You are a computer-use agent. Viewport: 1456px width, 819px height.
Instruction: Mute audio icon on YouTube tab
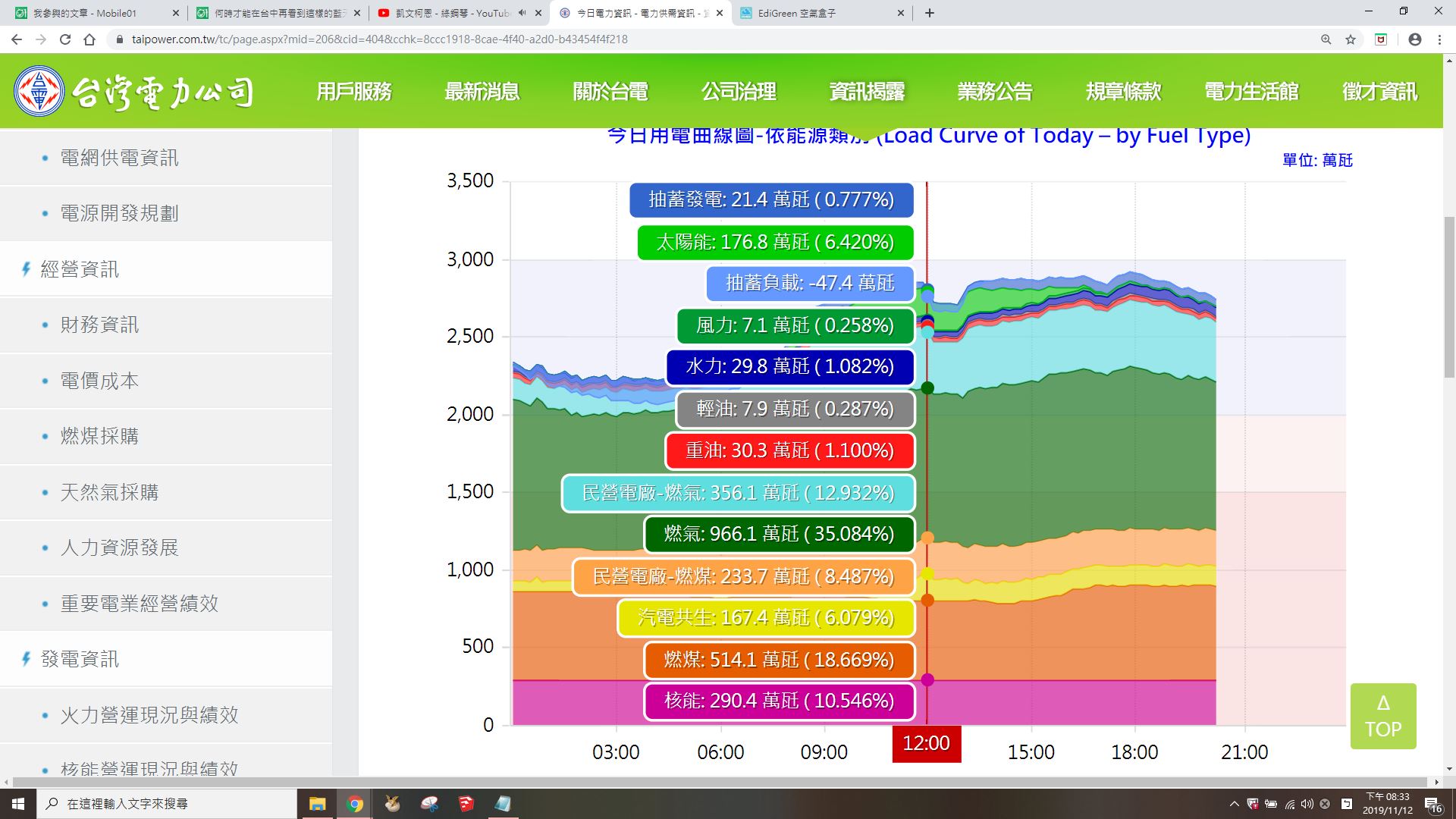tap(522, 13)
